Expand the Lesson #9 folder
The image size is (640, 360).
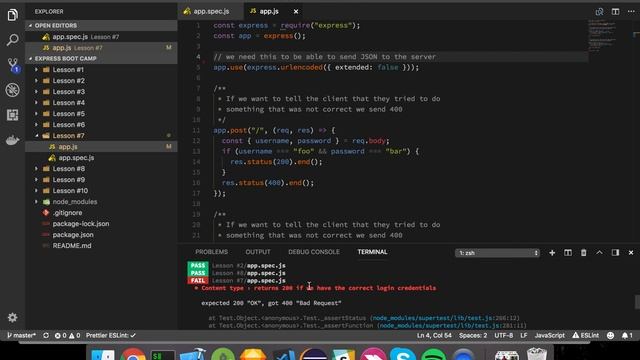(101, 180)
